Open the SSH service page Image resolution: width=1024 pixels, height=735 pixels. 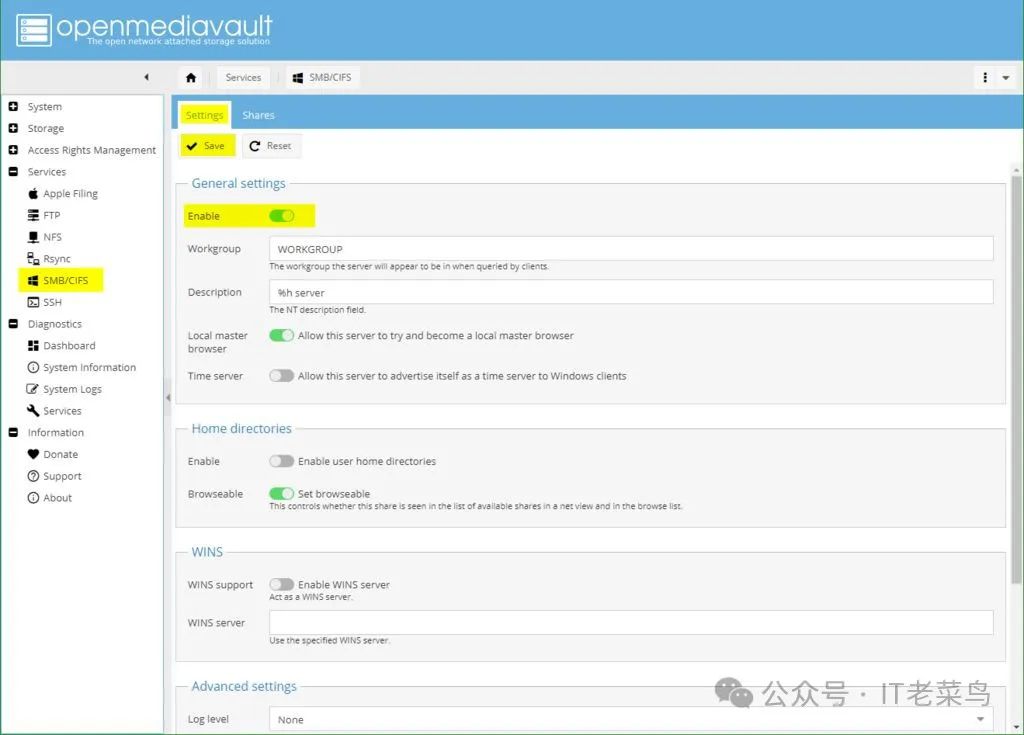(x=44, y=302)
